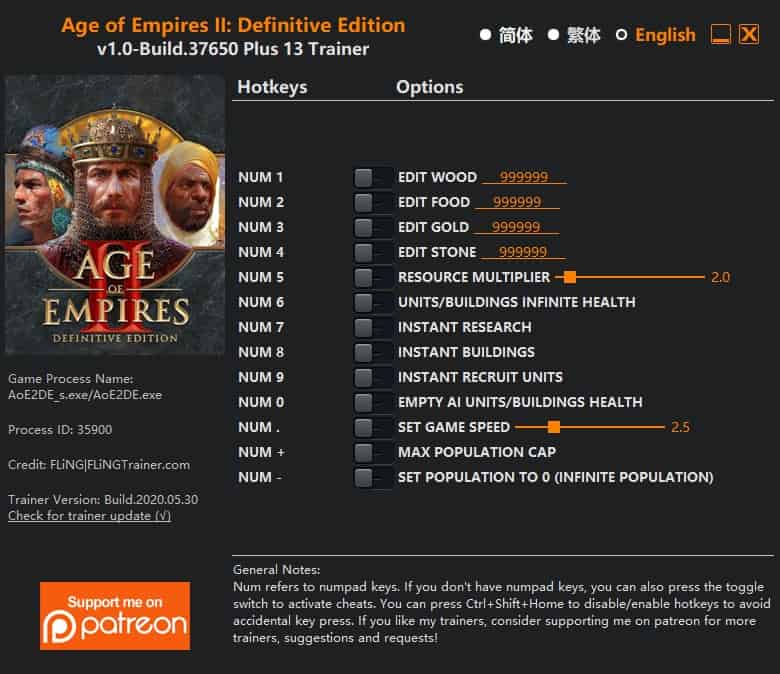Click the NUM 5 hotkey label
Screen dimensions: 780x674
tap(261, 277)
